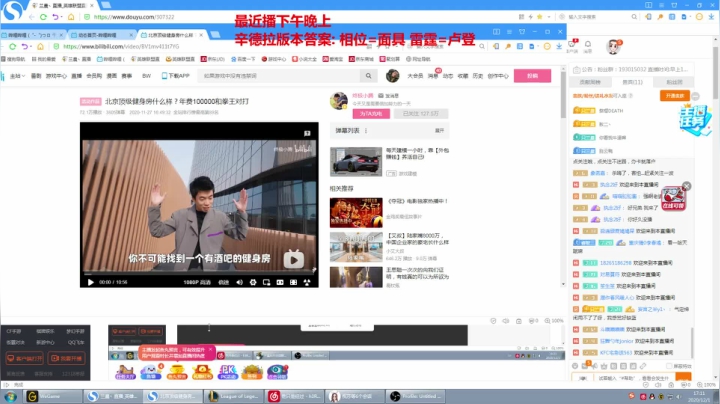The width and height of the screenshot is (720, 404).
Task: Enter fullscreen in video player
Action: pyautogui.click(x=307, y=282)
